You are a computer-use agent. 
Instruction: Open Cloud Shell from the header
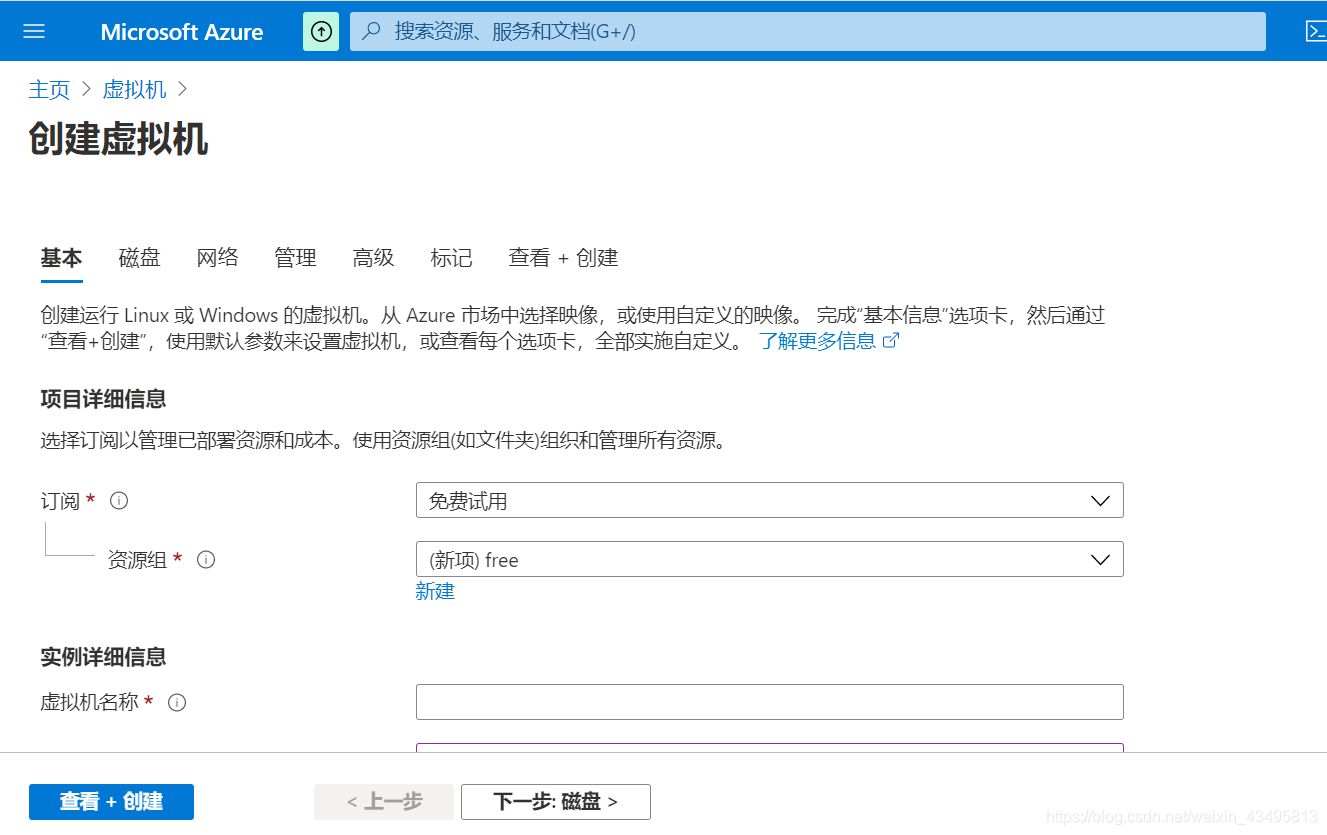1316,31
